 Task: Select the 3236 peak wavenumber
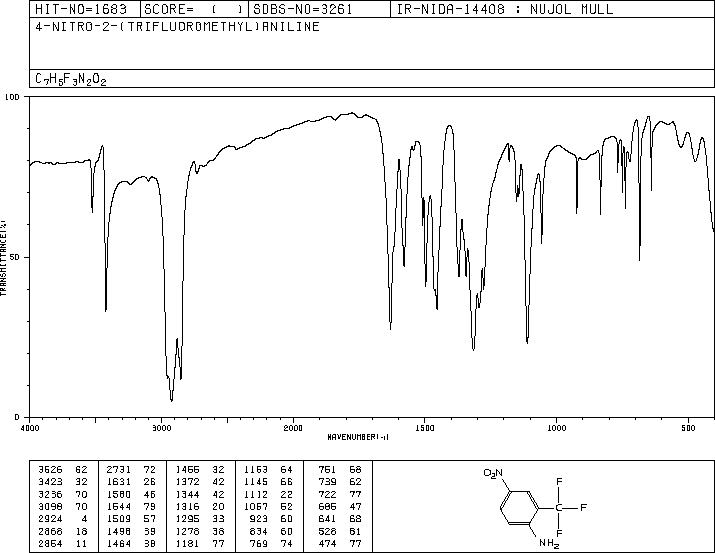pos(50,494)
